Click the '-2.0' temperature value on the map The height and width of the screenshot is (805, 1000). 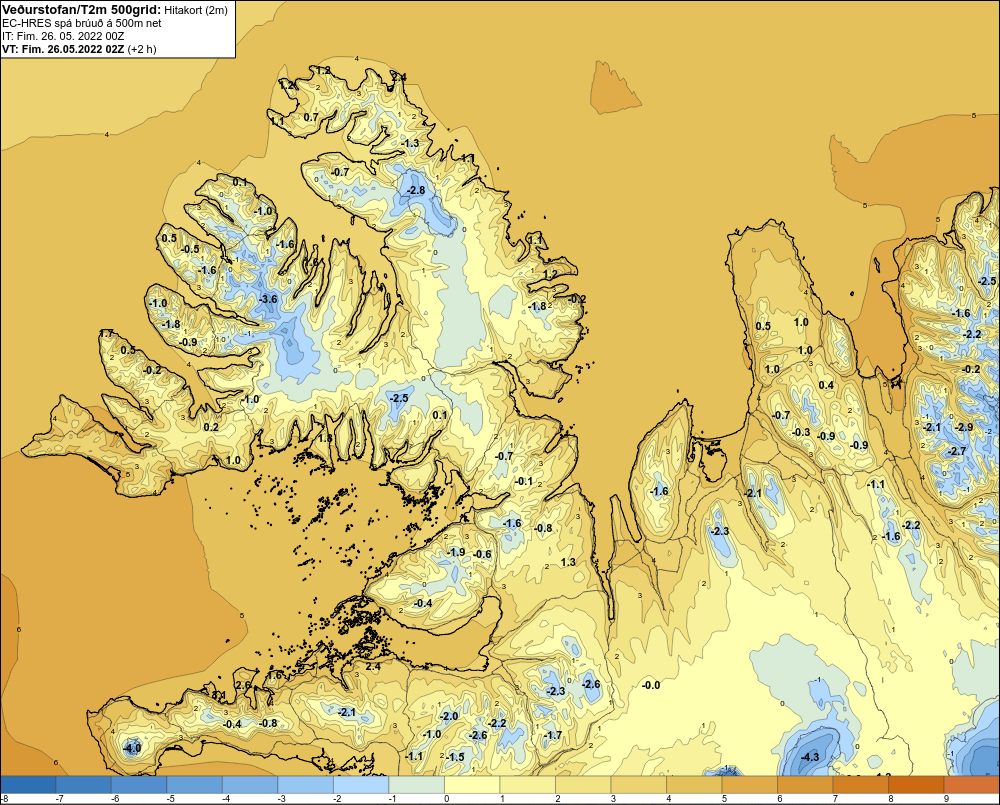pos(449,716)
